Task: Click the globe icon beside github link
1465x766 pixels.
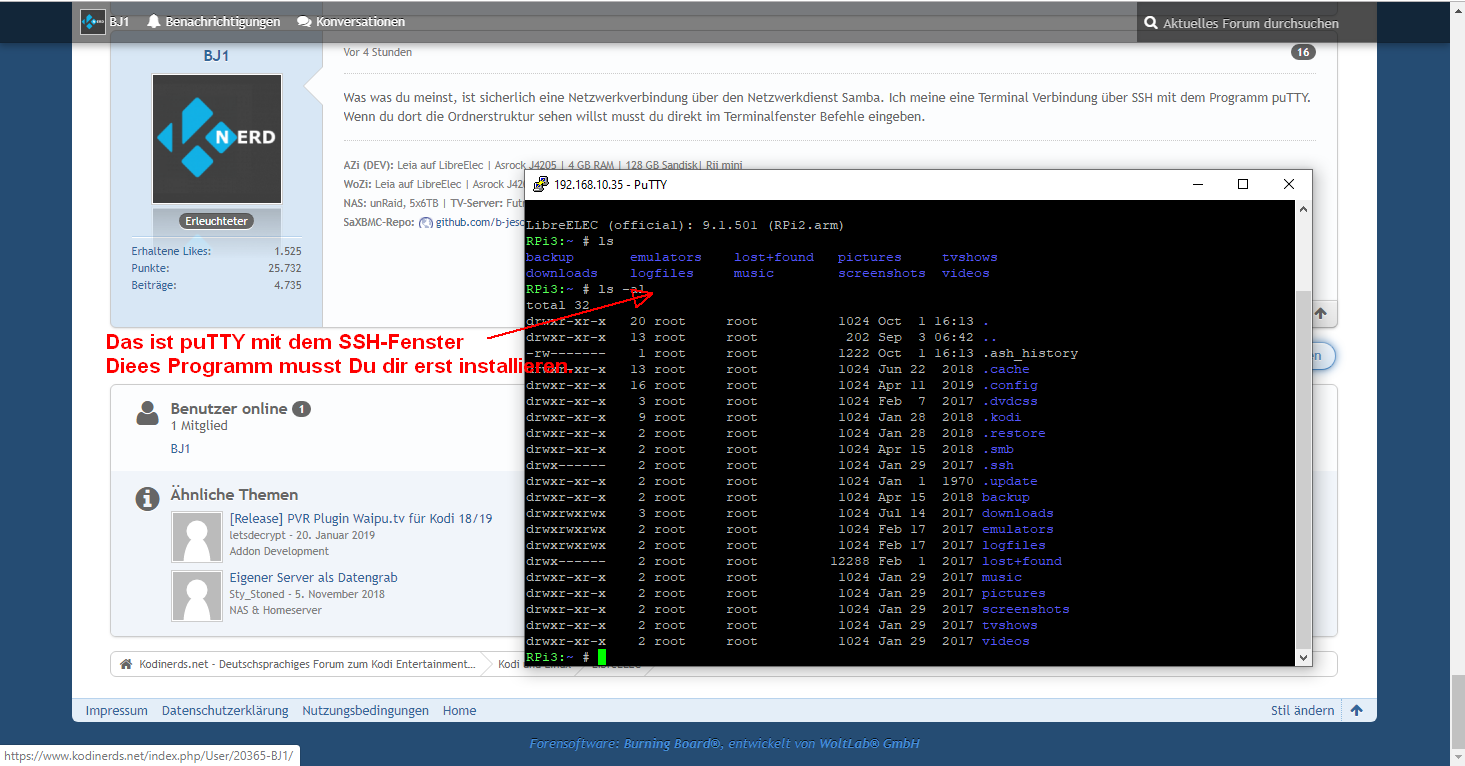Action: point(426,223)
